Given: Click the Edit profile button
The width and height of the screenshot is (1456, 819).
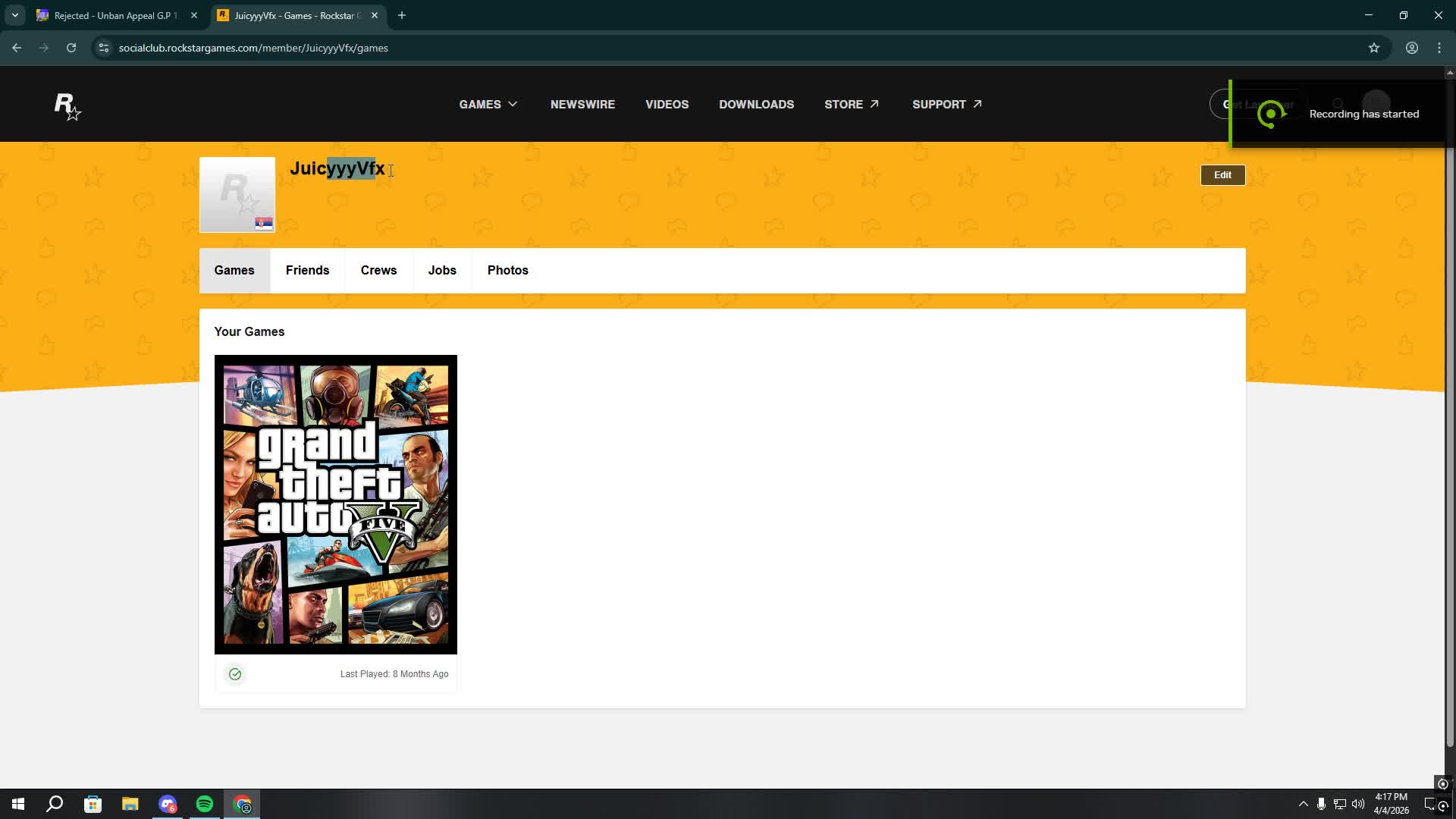Looking at the screenshot, I should [x=1222, y=175].
